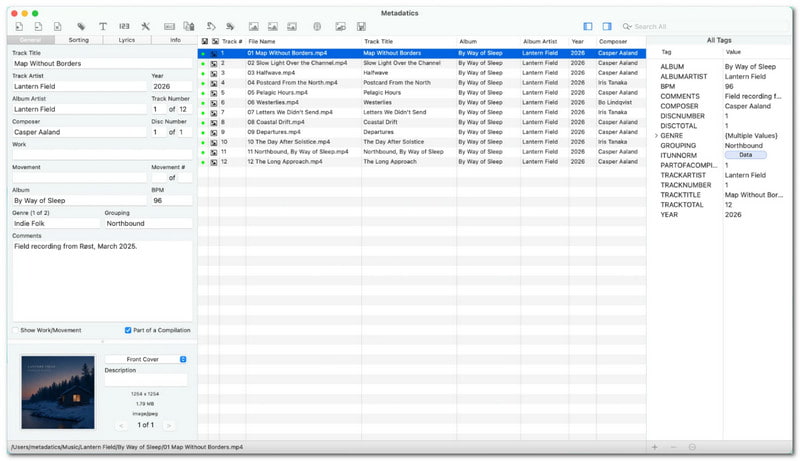Click green status dot for Coastal Drift row
Screen dimensions: 800x461
coord(203,123)
